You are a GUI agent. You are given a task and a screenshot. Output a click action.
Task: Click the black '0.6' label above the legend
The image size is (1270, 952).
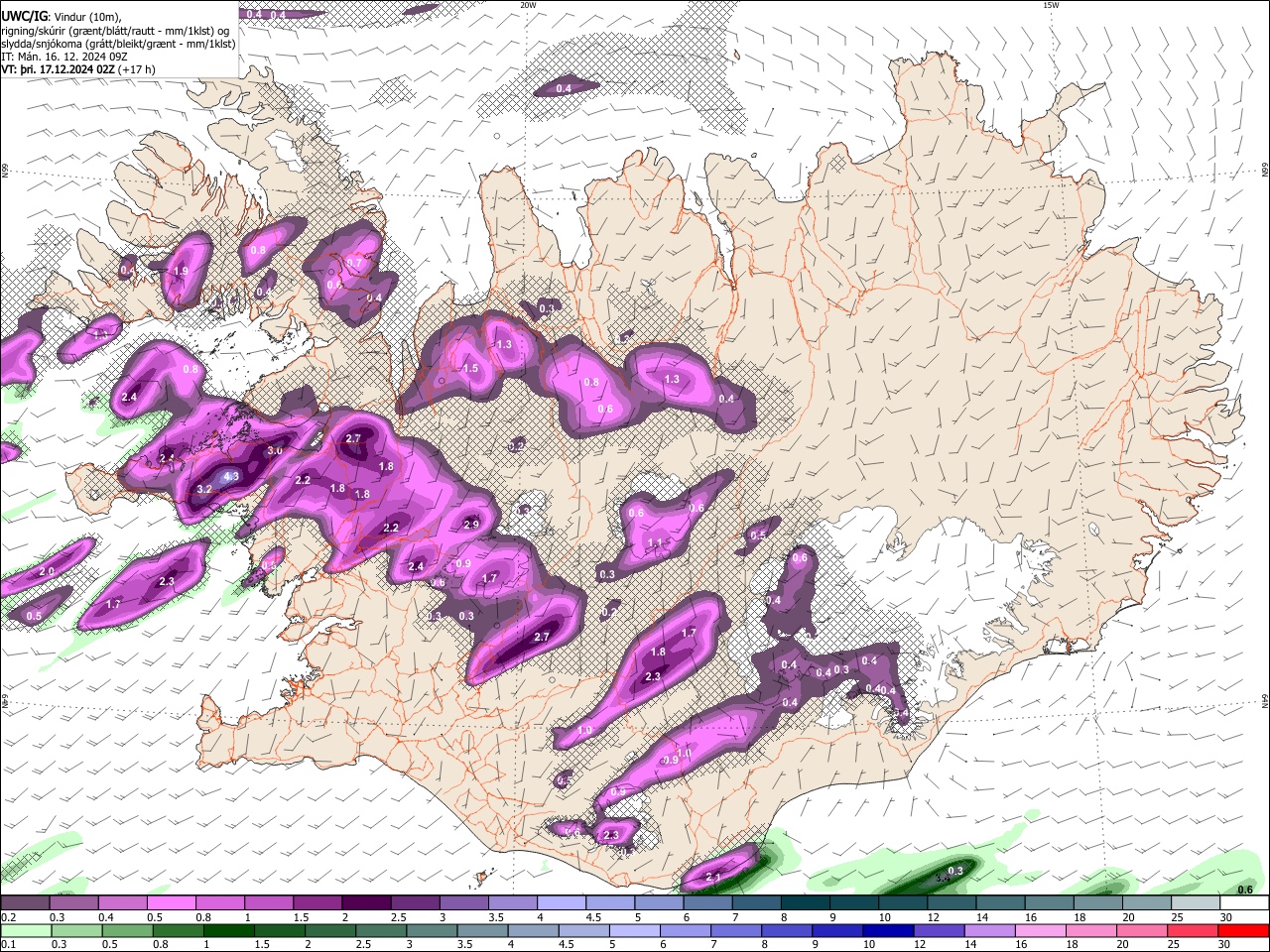1246,890
